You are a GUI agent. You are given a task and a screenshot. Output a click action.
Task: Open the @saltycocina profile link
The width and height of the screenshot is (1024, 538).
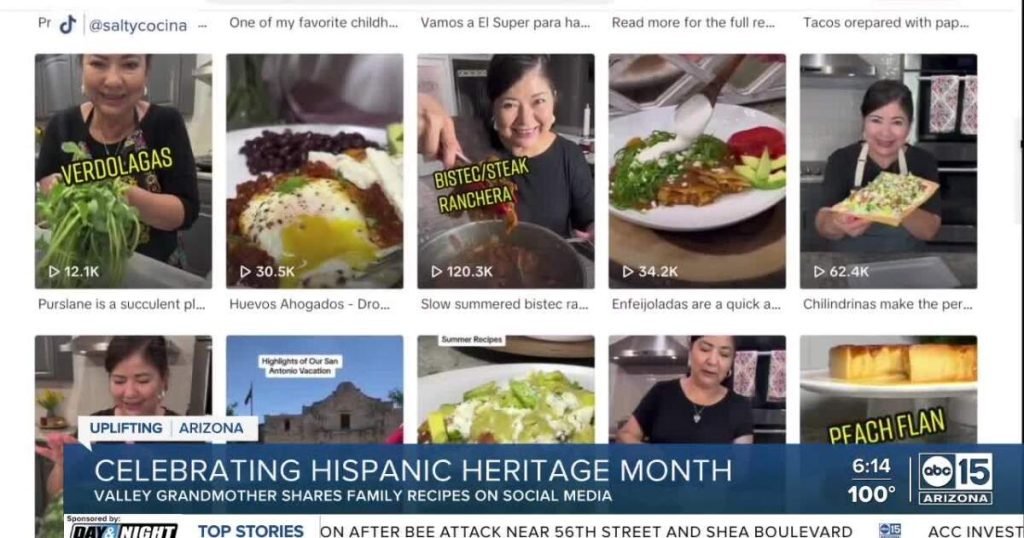coord(138,25)
